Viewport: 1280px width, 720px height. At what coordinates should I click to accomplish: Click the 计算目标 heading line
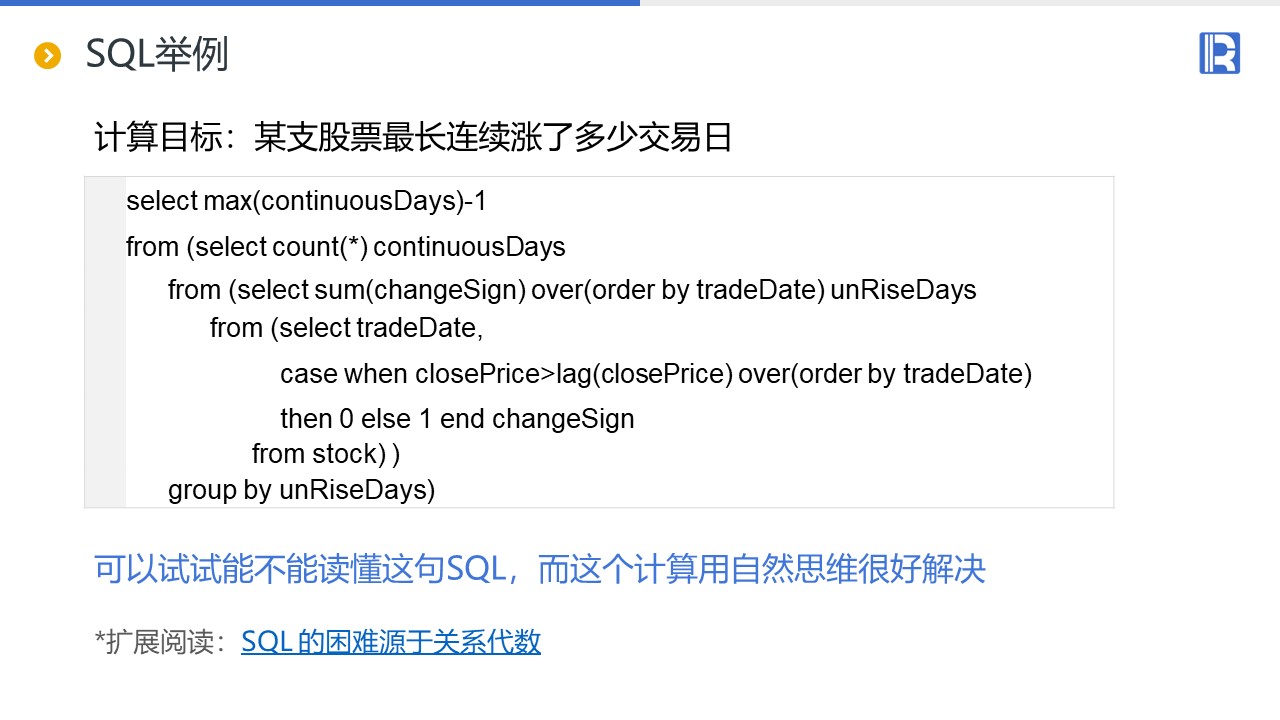413,137
